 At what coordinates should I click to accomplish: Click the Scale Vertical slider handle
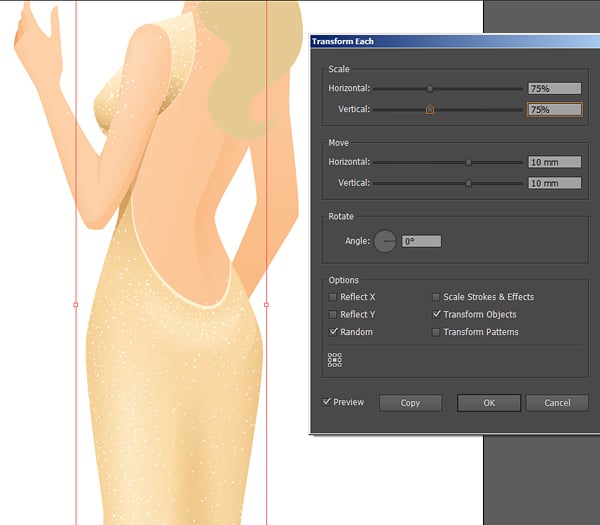(x=430, y=109)
